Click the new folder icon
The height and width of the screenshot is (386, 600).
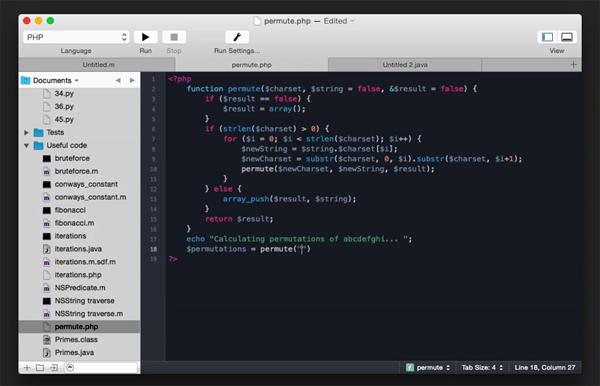pos(40,368)
